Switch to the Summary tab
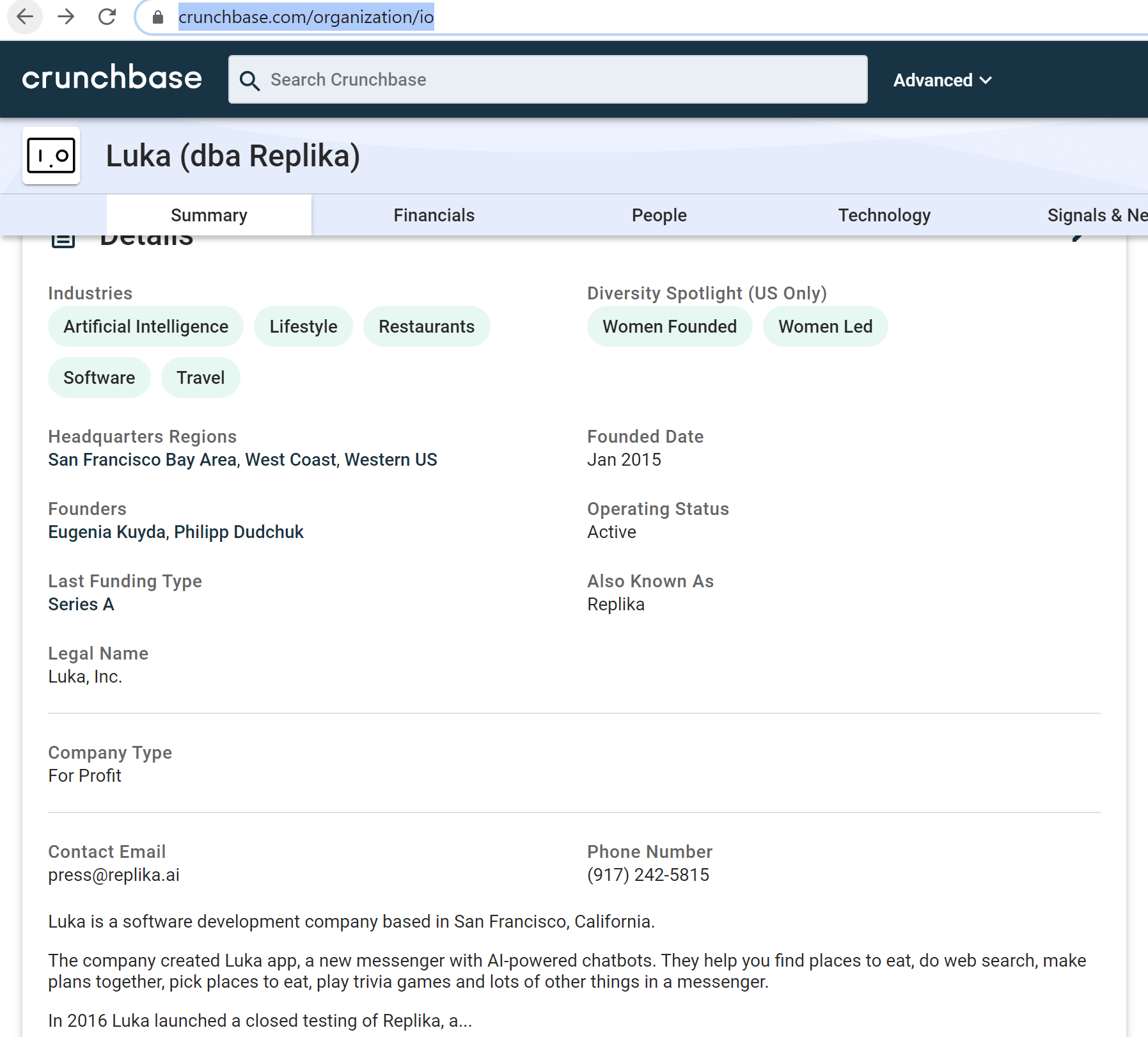 click(209, 215)
